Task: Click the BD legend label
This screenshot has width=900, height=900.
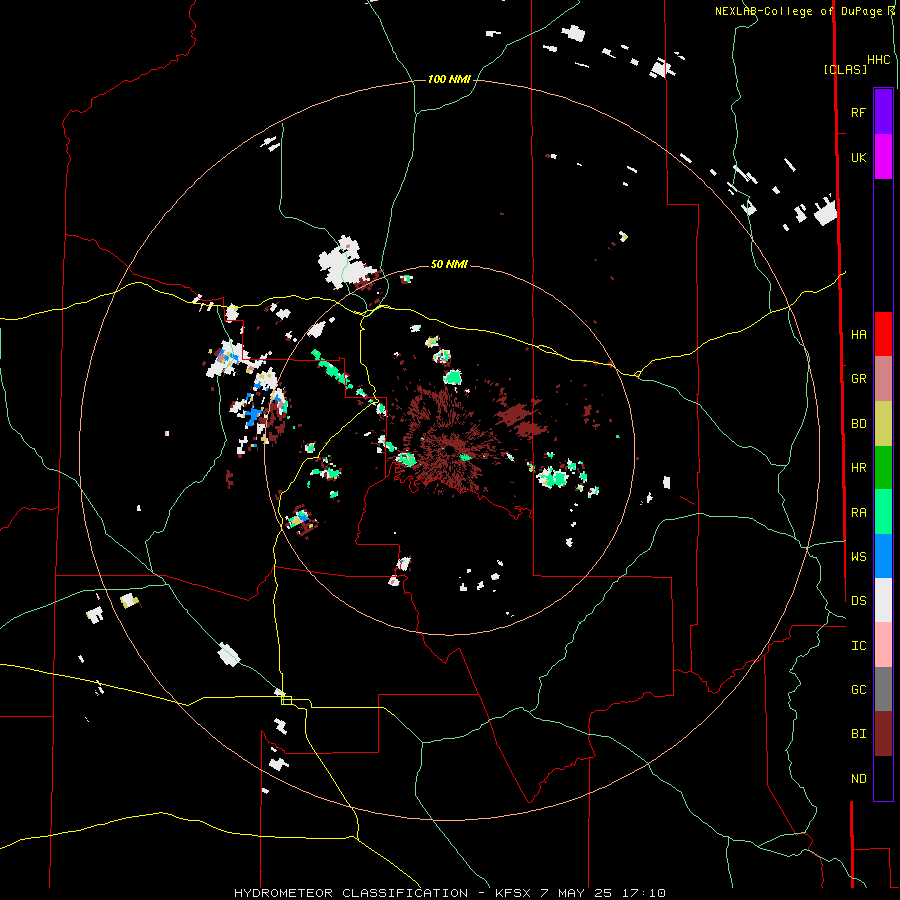Action: (858, 424)
